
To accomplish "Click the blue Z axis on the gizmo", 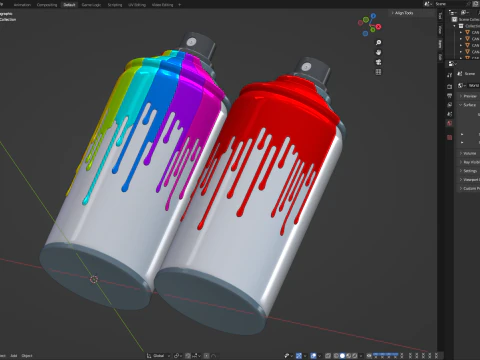I will coord(373,16).
